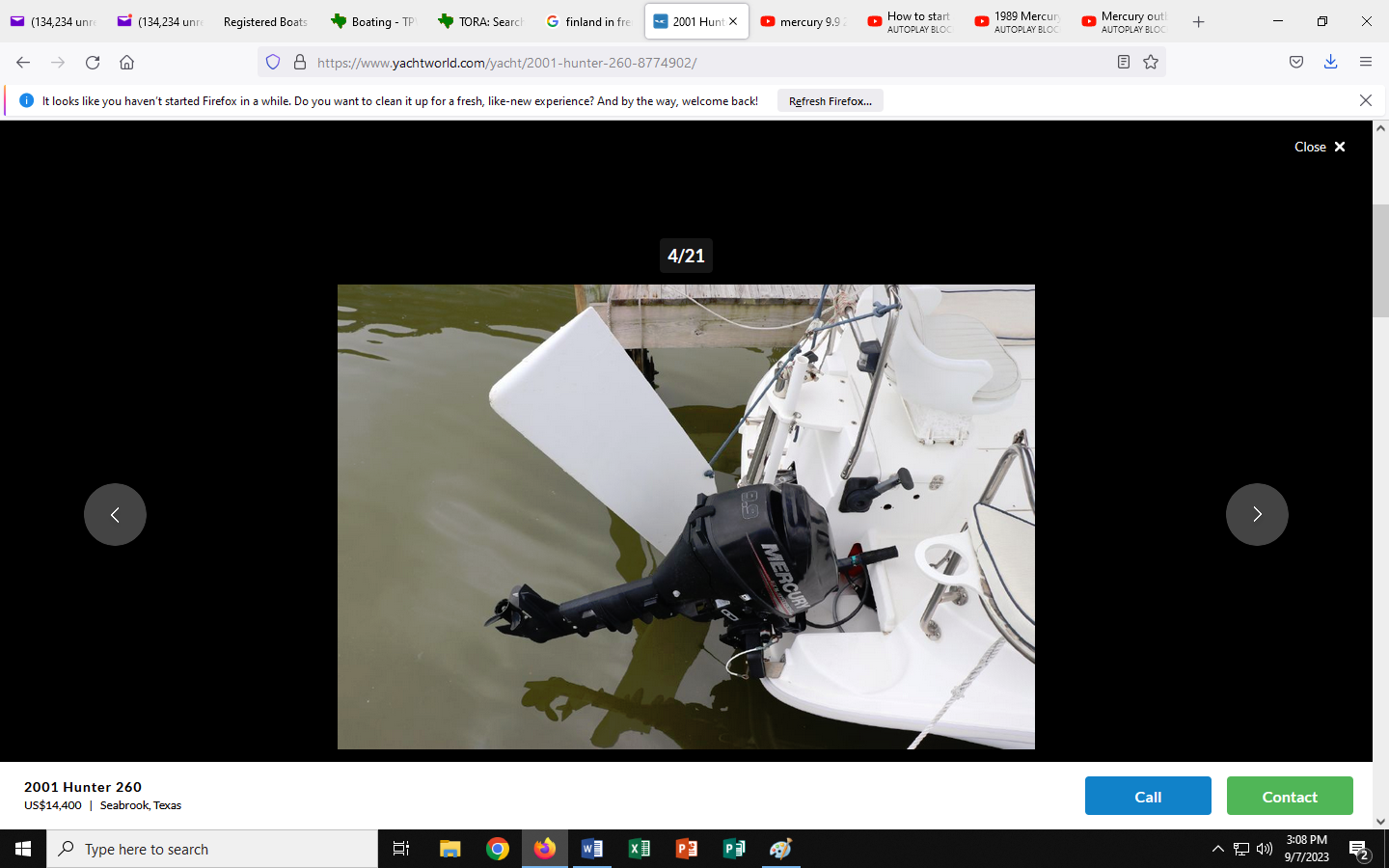Switch to the Mercury outboard YouTube tab
1389x868 pixels.
click(1125, 21)
